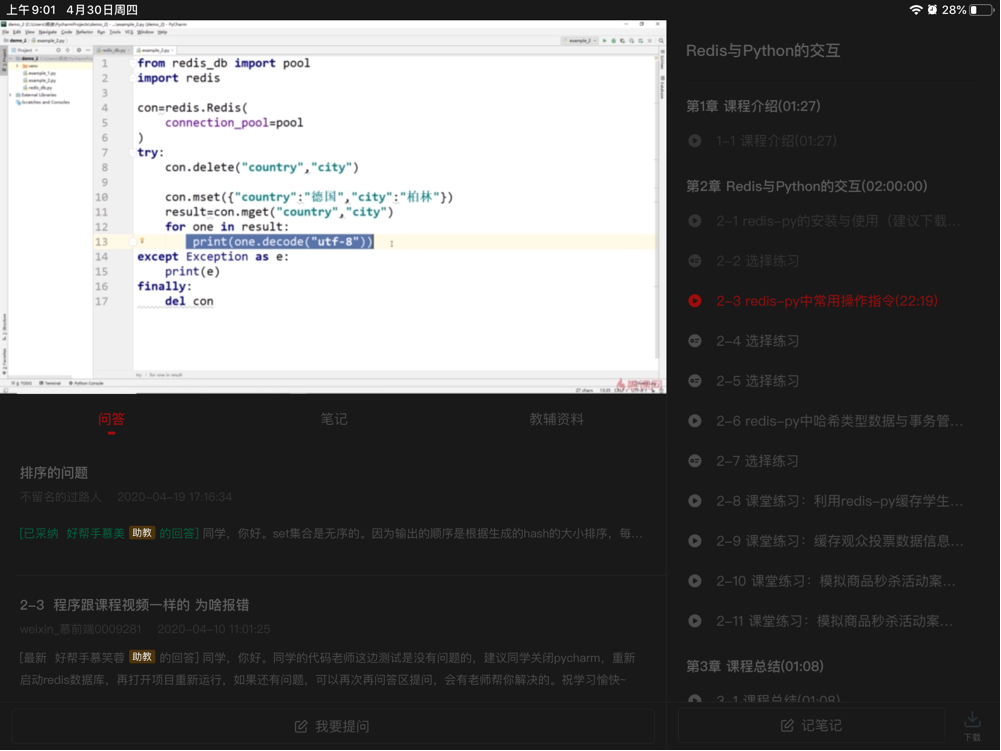Image resolution: width=1001 pixels, height=751 pixels.
Task: Open the example_2 run configuration dropdown
Action: click(x=580, y=41)
